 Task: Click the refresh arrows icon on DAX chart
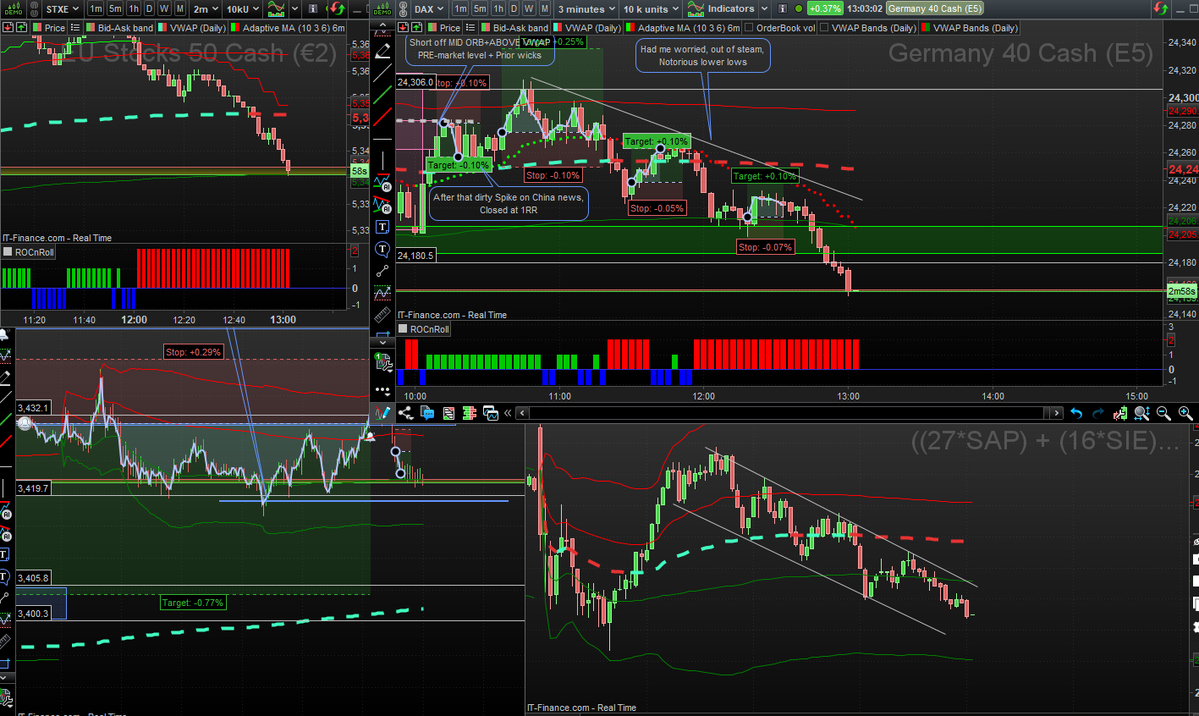pyautogui.click(x=1160, y=8)
